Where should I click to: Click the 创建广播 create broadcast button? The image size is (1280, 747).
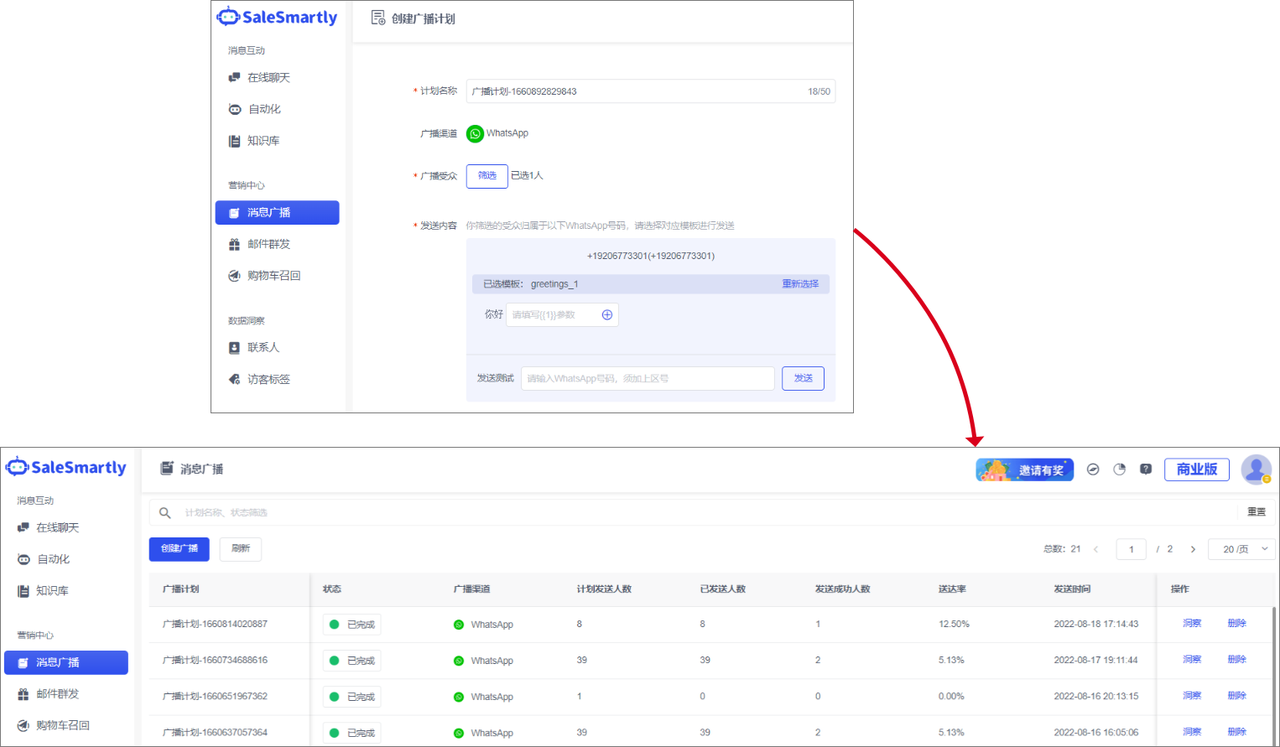[x=179, y=549]
